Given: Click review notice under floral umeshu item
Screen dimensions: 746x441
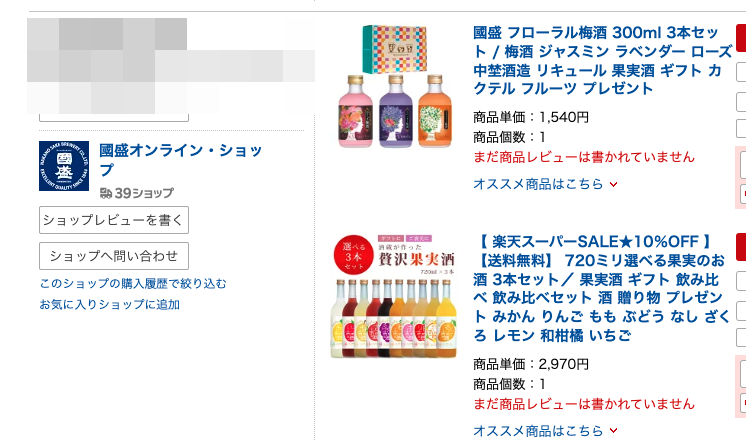Looking at the screenshot, I should tap(583, 157).
